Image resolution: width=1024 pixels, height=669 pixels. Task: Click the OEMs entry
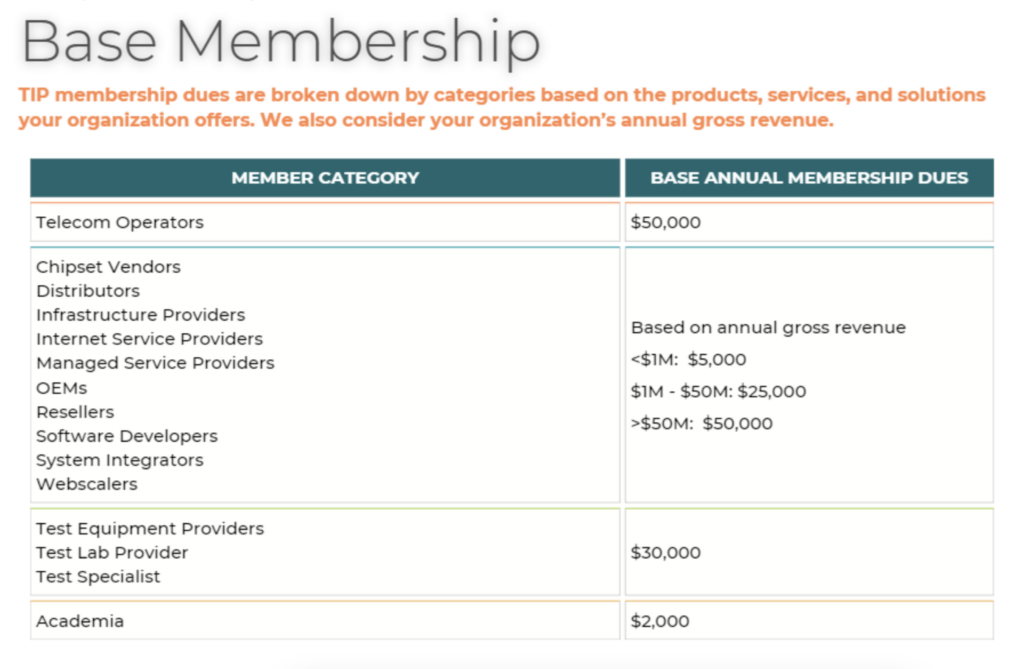coord(62,388)
